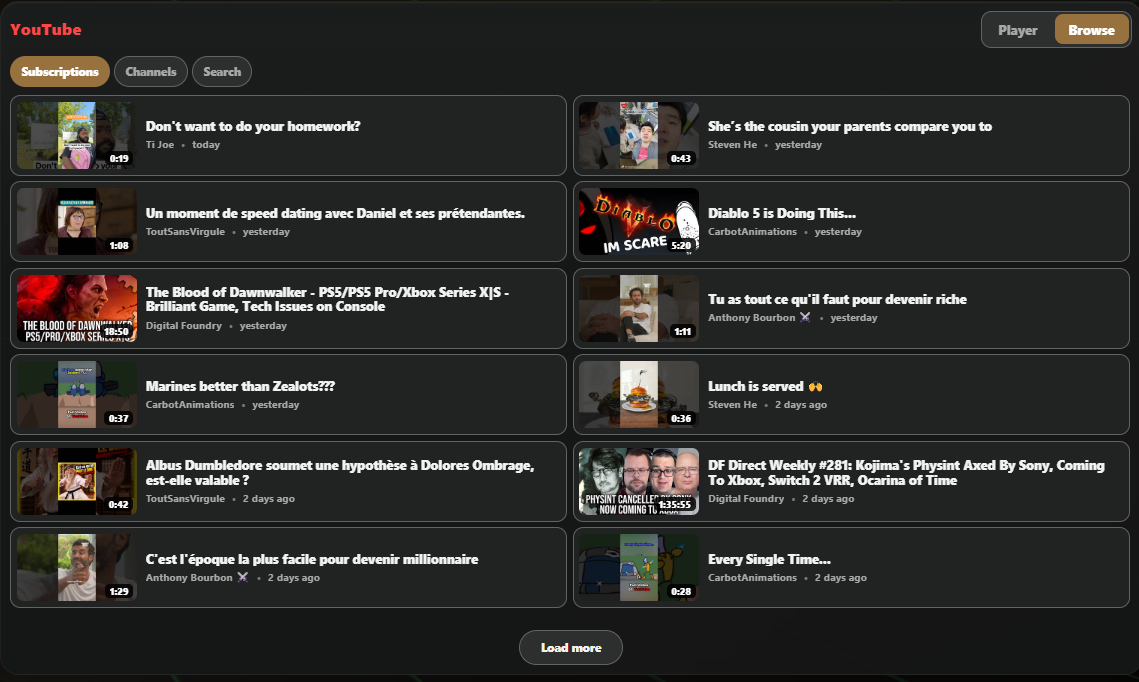Click Anthony Bourbon under "devenir riche" video
This screenshot has height=682, width=1139.
click(752, 317)
